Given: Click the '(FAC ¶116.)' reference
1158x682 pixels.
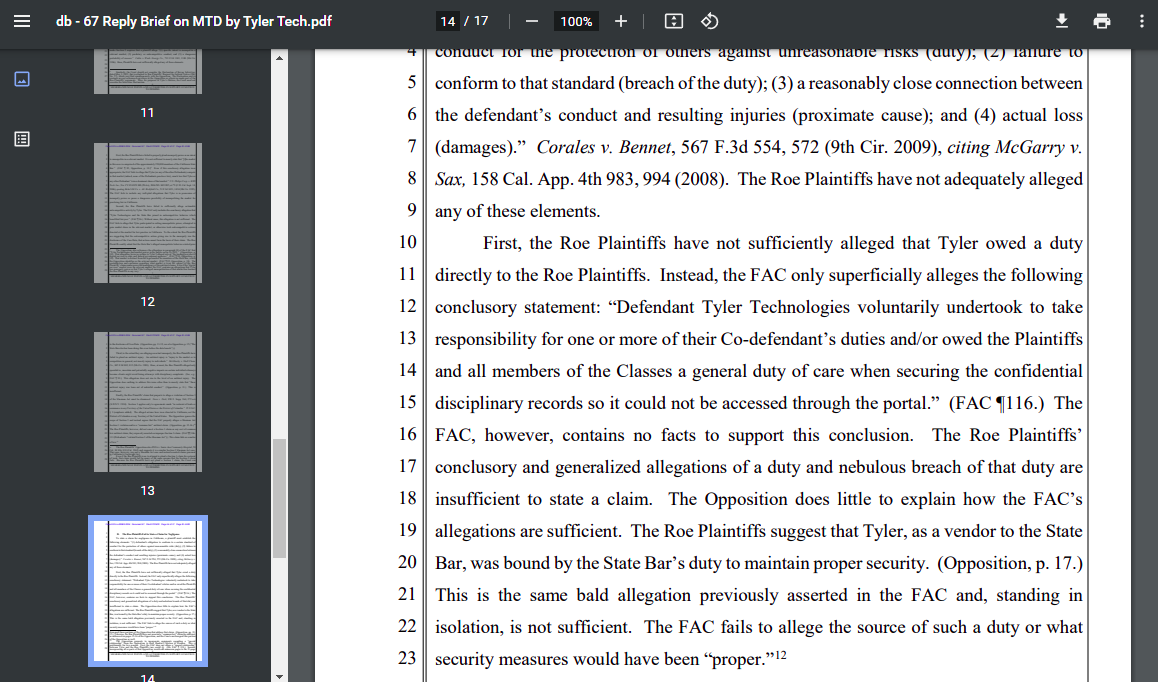Looking at the screenshot, I should (x=997, y=403).
